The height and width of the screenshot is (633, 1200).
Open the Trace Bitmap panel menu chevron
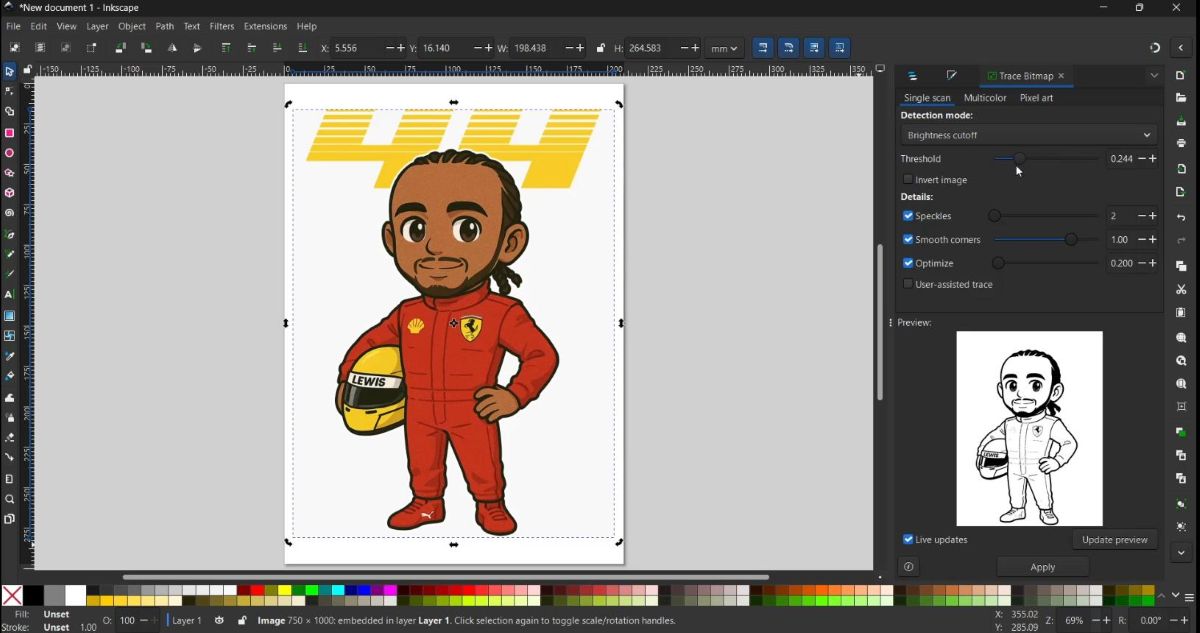tap(1154, 75)
